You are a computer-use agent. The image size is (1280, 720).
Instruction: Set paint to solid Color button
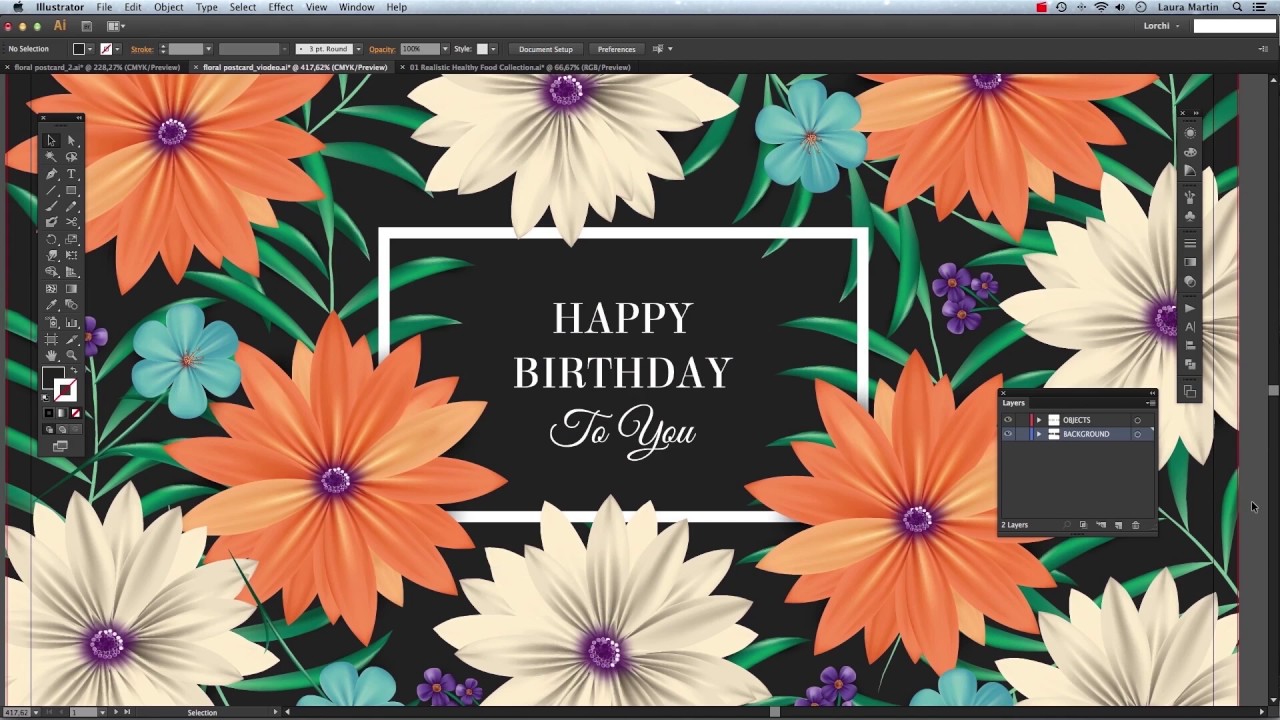tap(48, 414)
